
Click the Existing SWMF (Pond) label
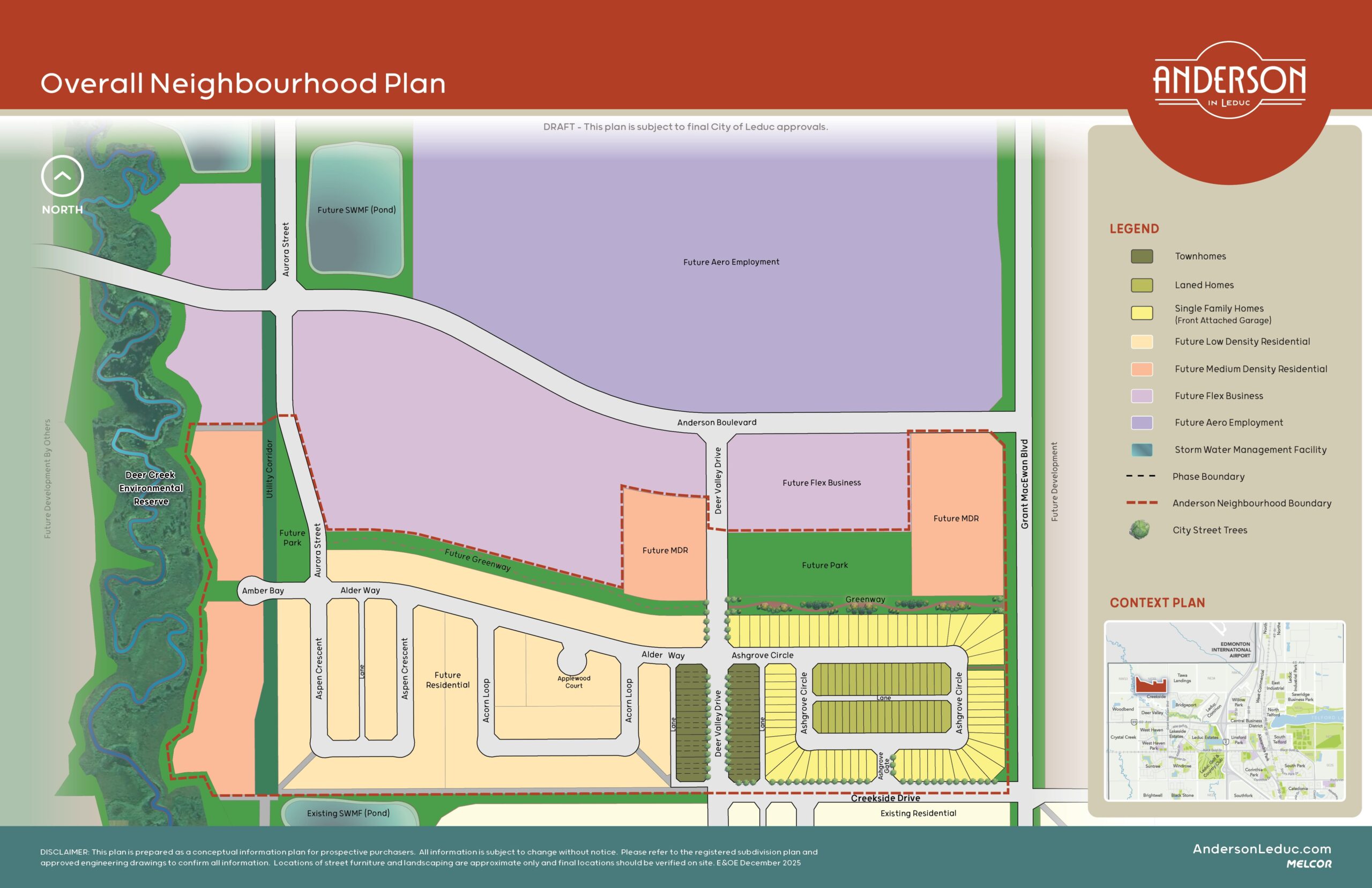[x=348, y=813]
